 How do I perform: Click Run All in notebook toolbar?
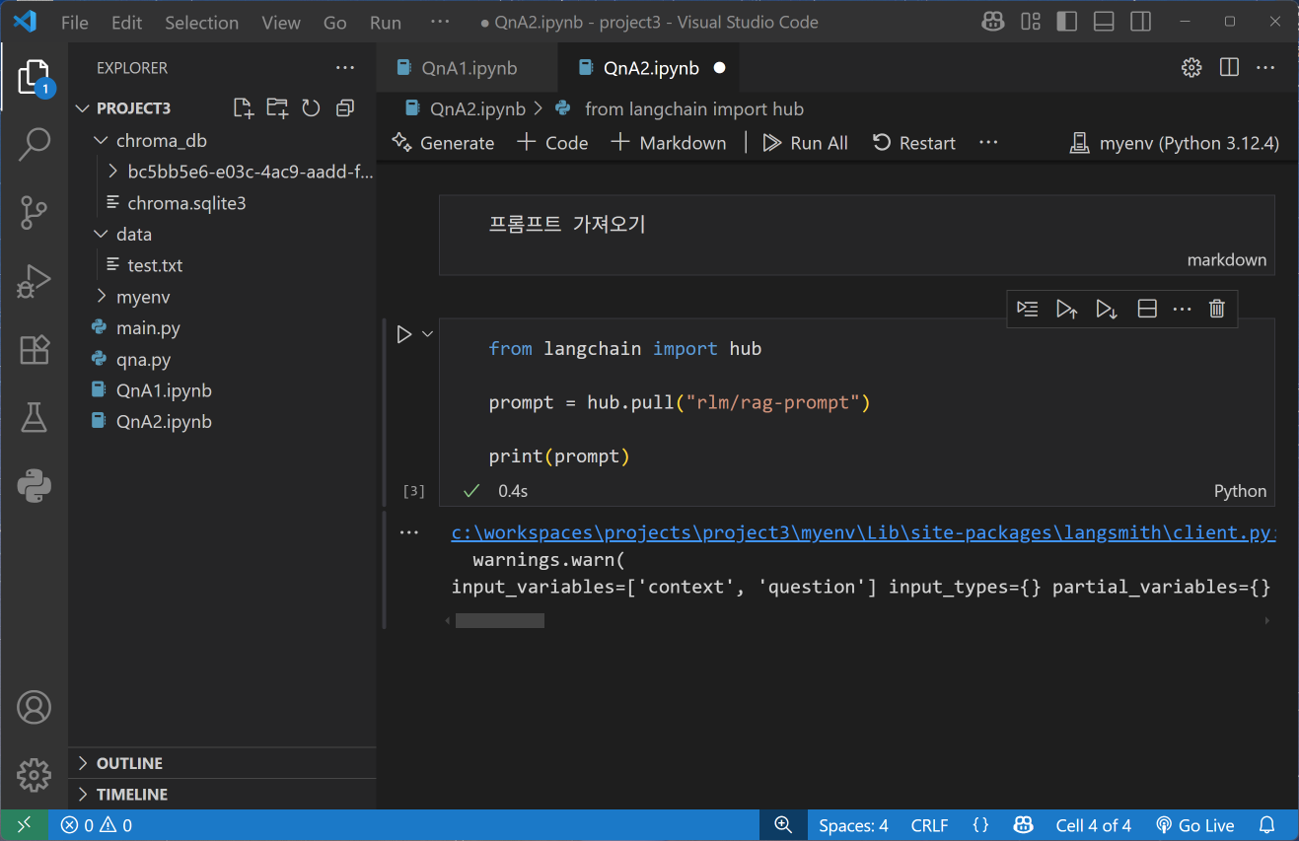click(x=806, y=143)
